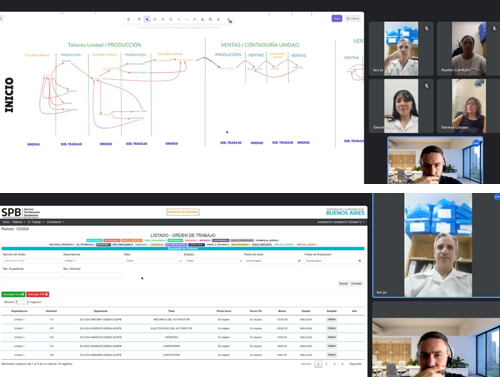The height and width of the screenshot is (377, 500).
Task: Click the Número de Orden input field
Action: click(x=32, y=261)
